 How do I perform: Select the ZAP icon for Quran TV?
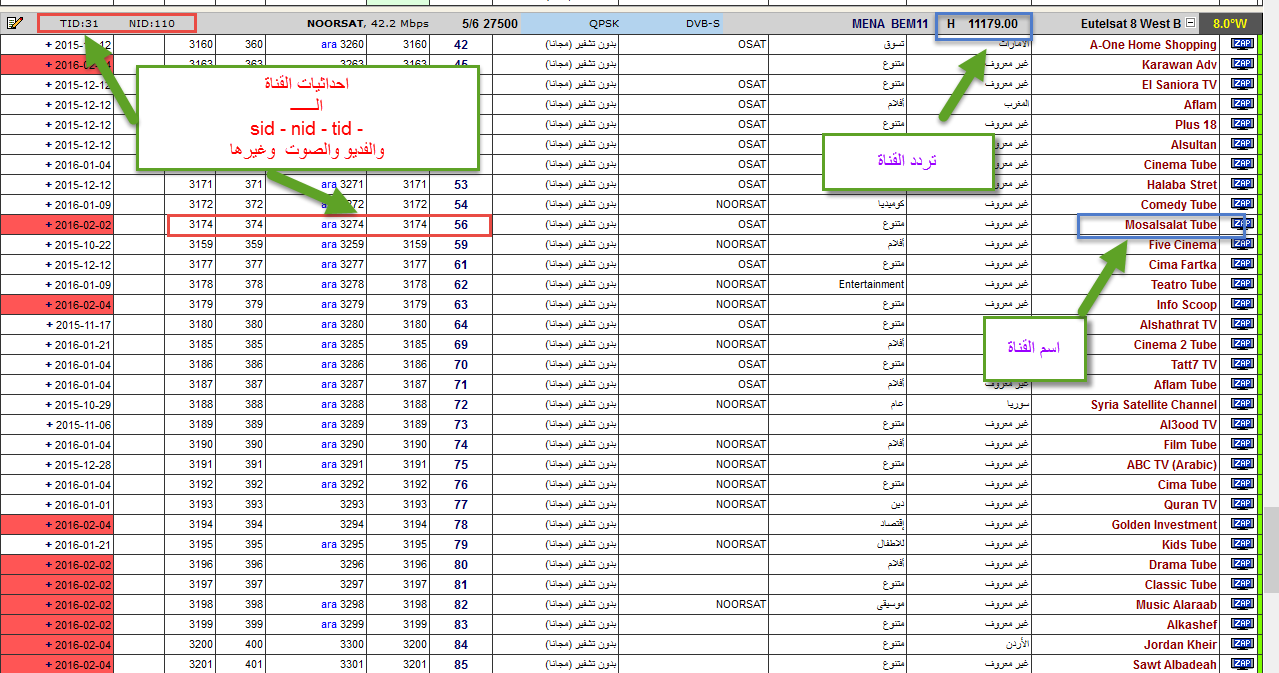point(1241,504)
